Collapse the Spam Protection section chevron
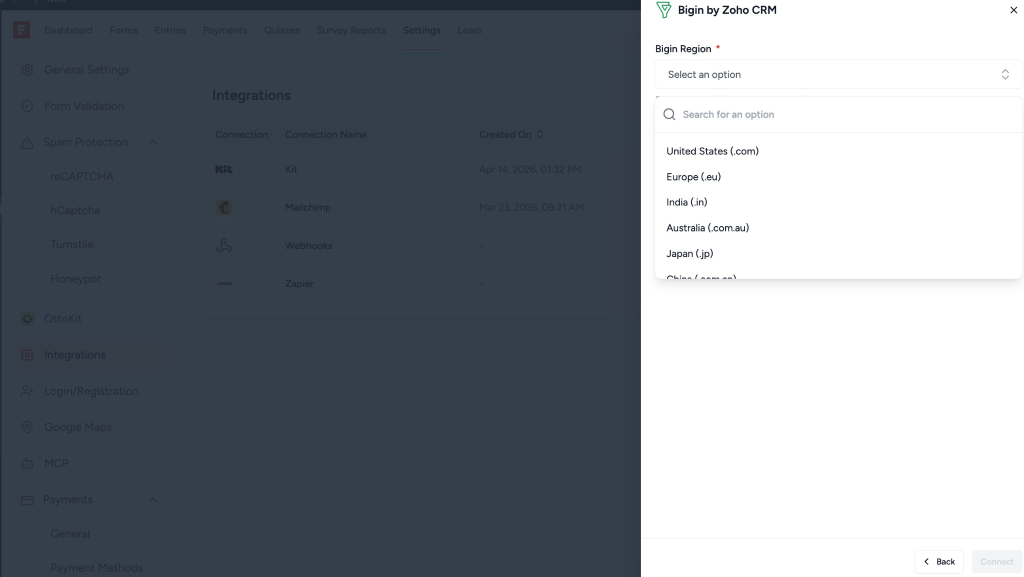 (152, 142)
